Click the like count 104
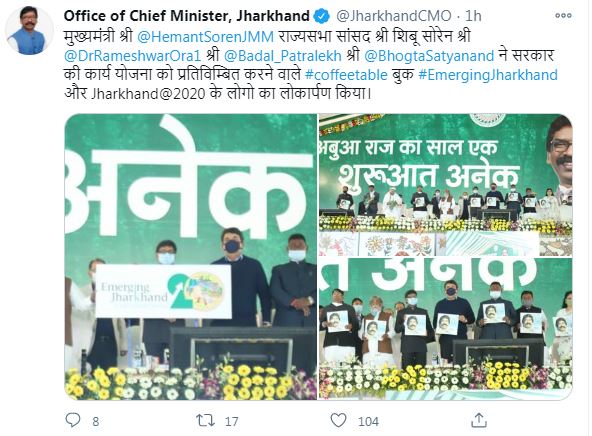The image size is (592, 436). (x=368, y=421)
